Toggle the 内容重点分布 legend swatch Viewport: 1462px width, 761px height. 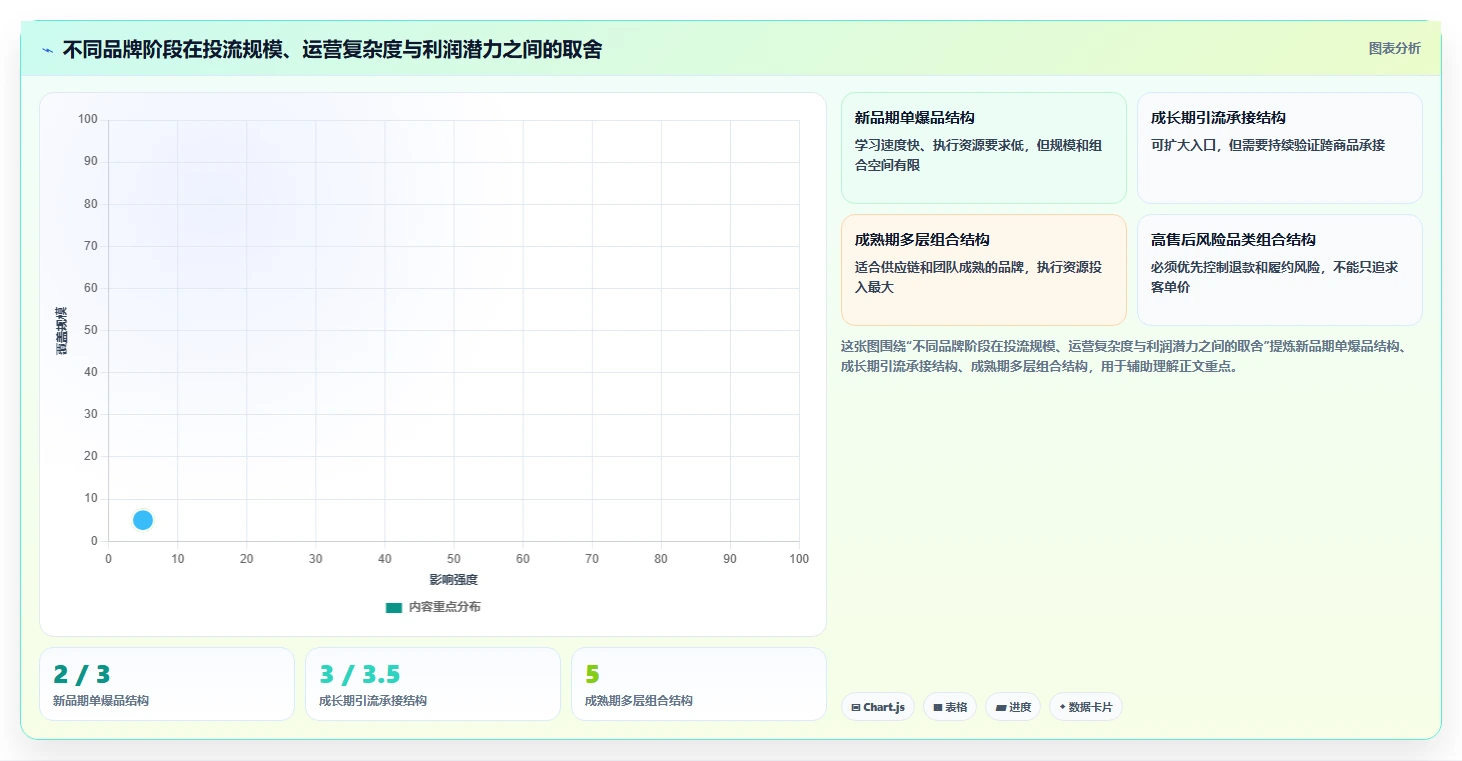point(394,607)
